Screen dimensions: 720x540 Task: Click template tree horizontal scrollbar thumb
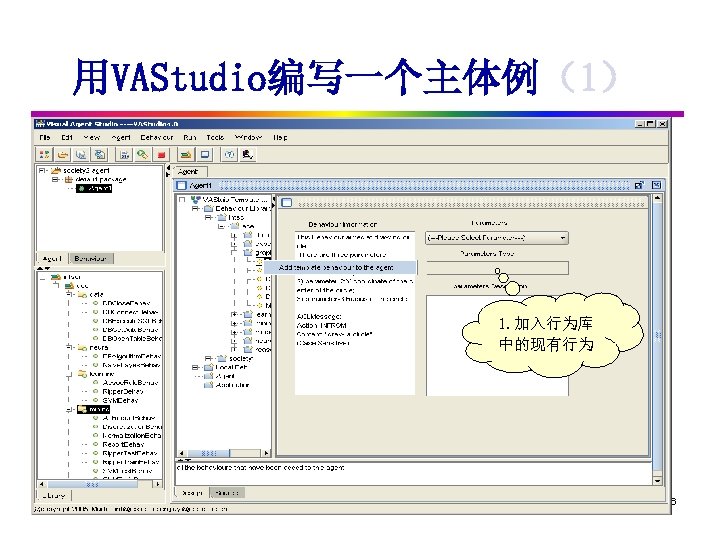(x=208, y=453)
